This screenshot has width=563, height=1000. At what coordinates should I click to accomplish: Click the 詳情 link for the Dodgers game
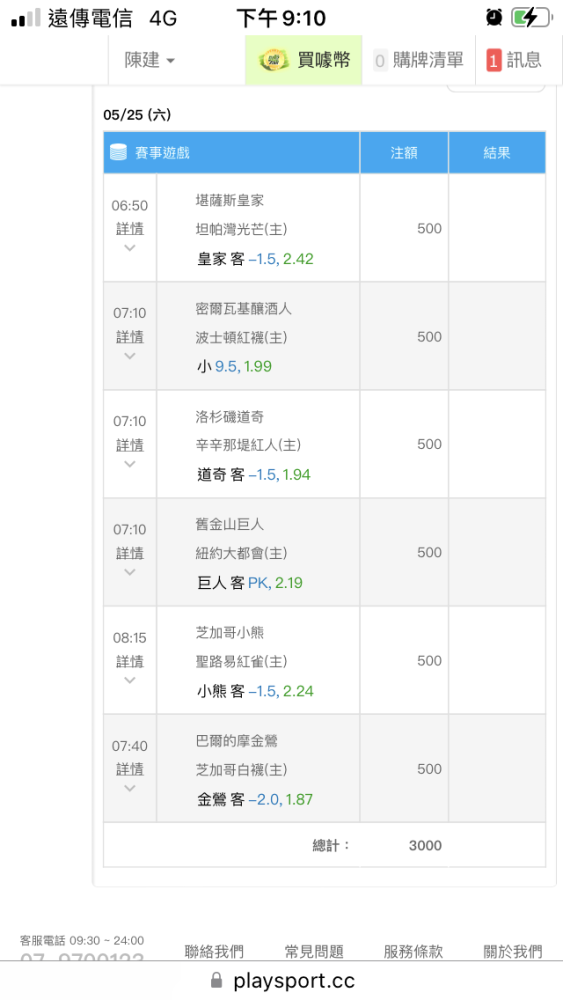click(x=129, y=445)
